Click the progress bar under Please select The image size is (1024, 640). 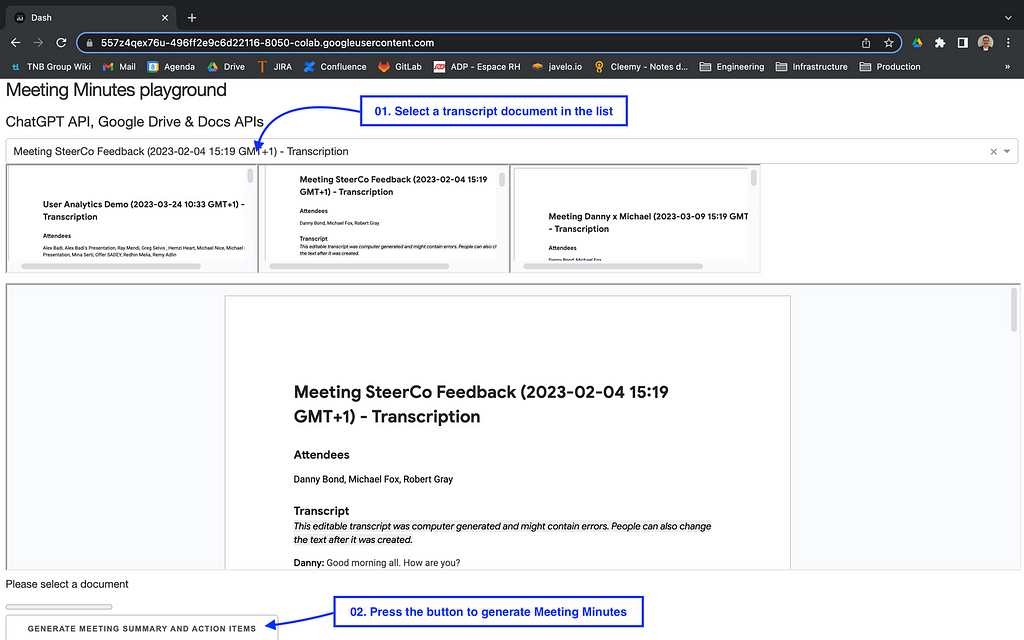click(x=59, y=607)
